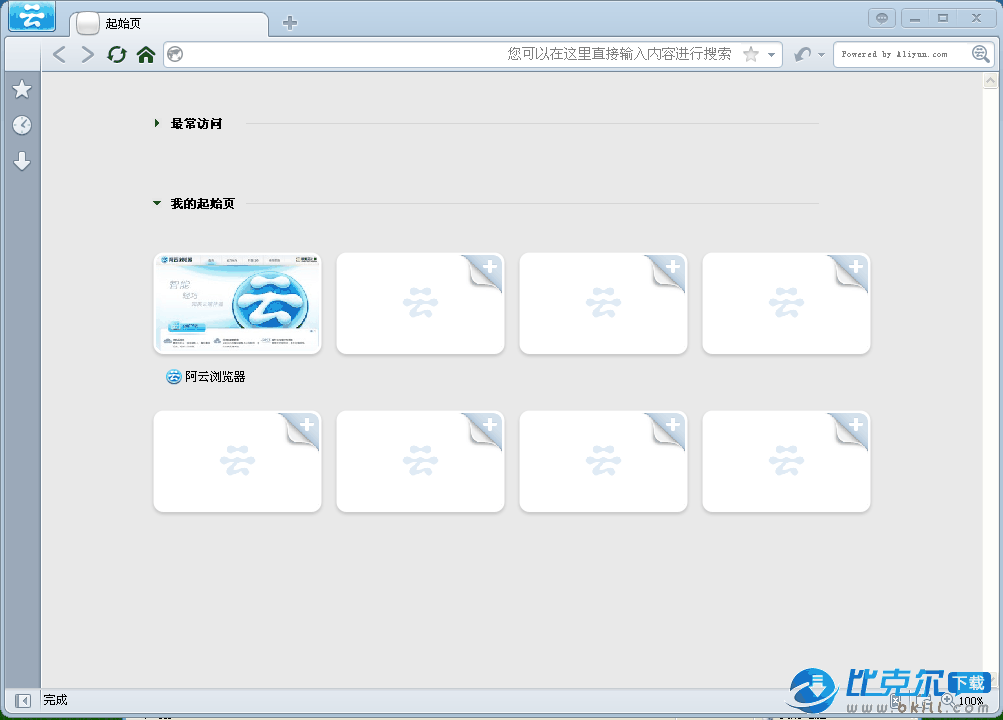Click the forward navigation arrow
1003x720 pixels.
[x=88, y=54]
